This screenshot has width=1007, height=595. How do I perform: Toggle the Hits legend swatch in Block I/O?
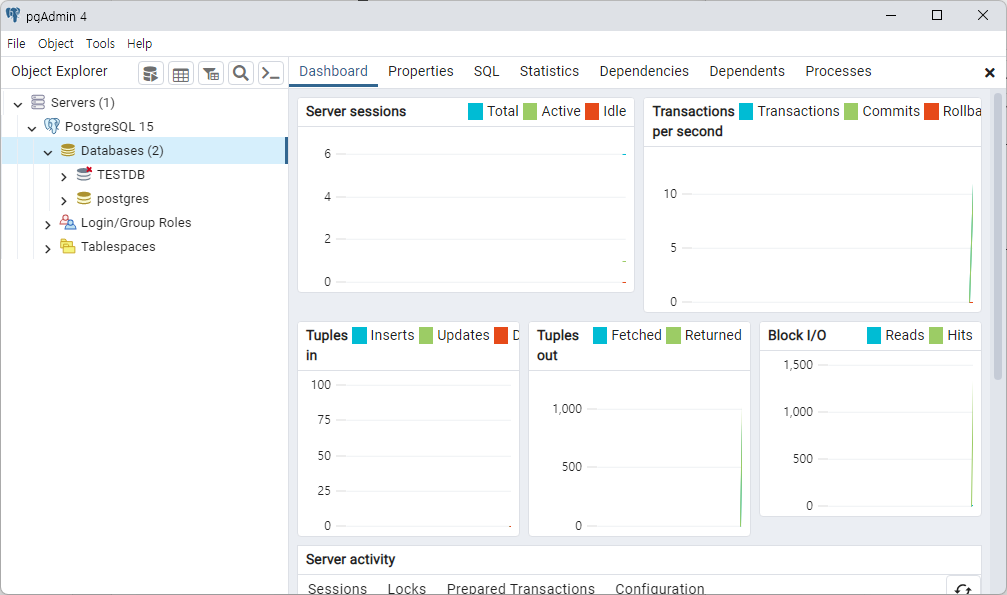point(936,335)
